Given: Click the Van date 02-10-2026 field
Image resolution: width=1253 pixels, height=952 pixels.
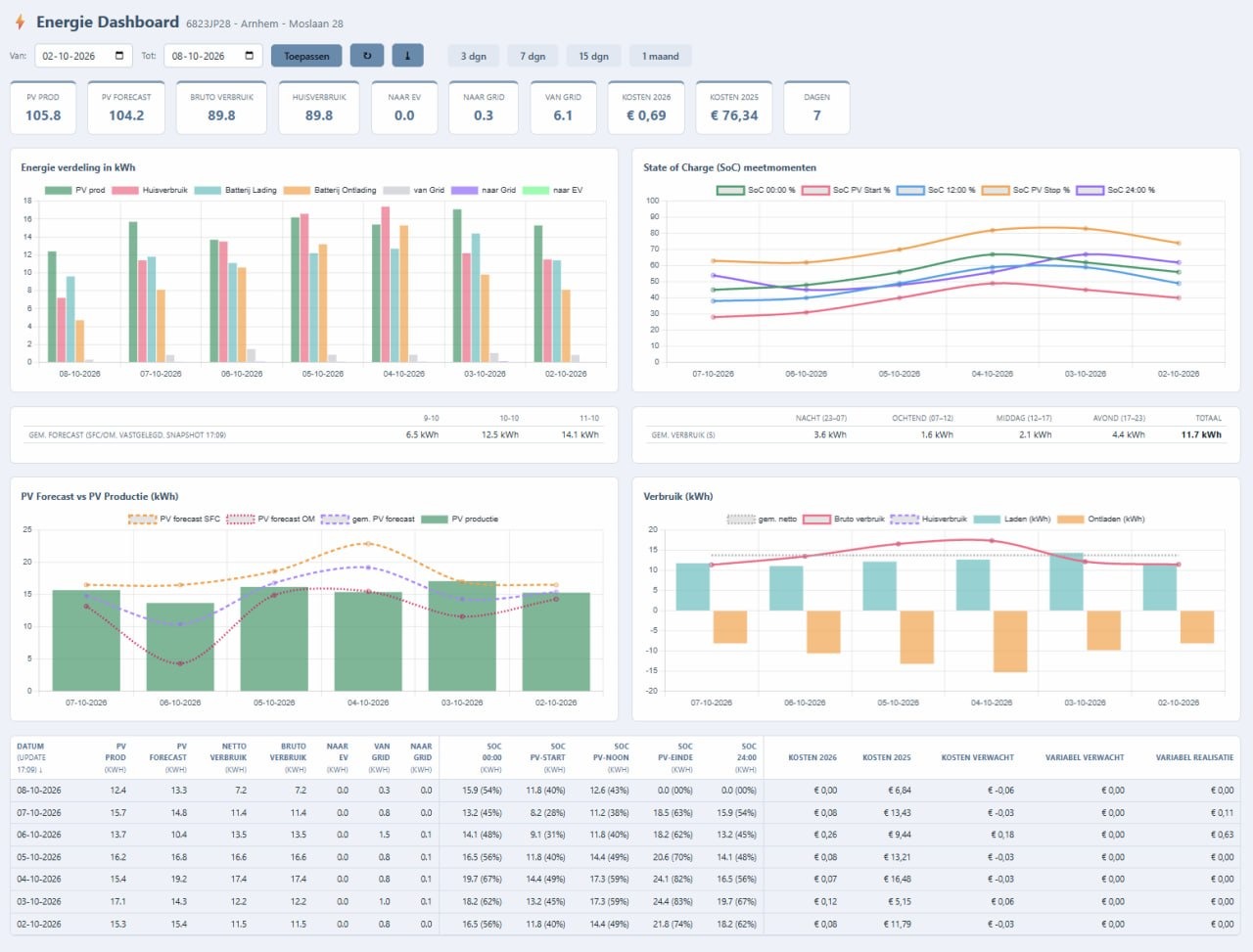Looking at the screenshot, I should click(x=83, y=56).
